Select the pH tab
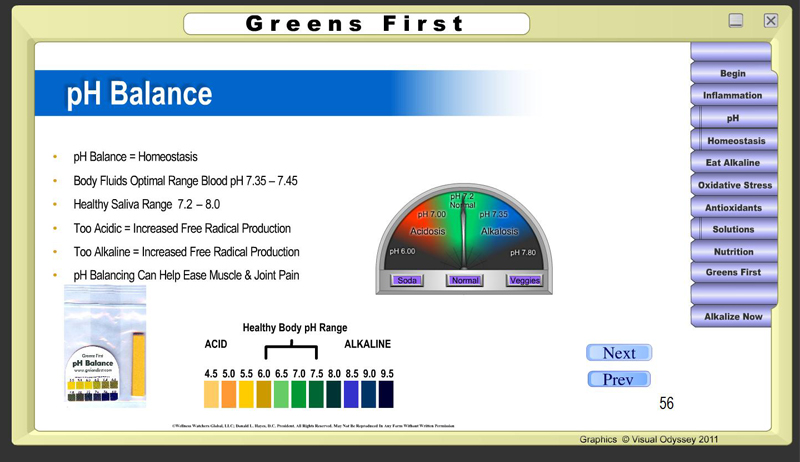Screen dimensions: 800x462 click(x=732, y=118)
